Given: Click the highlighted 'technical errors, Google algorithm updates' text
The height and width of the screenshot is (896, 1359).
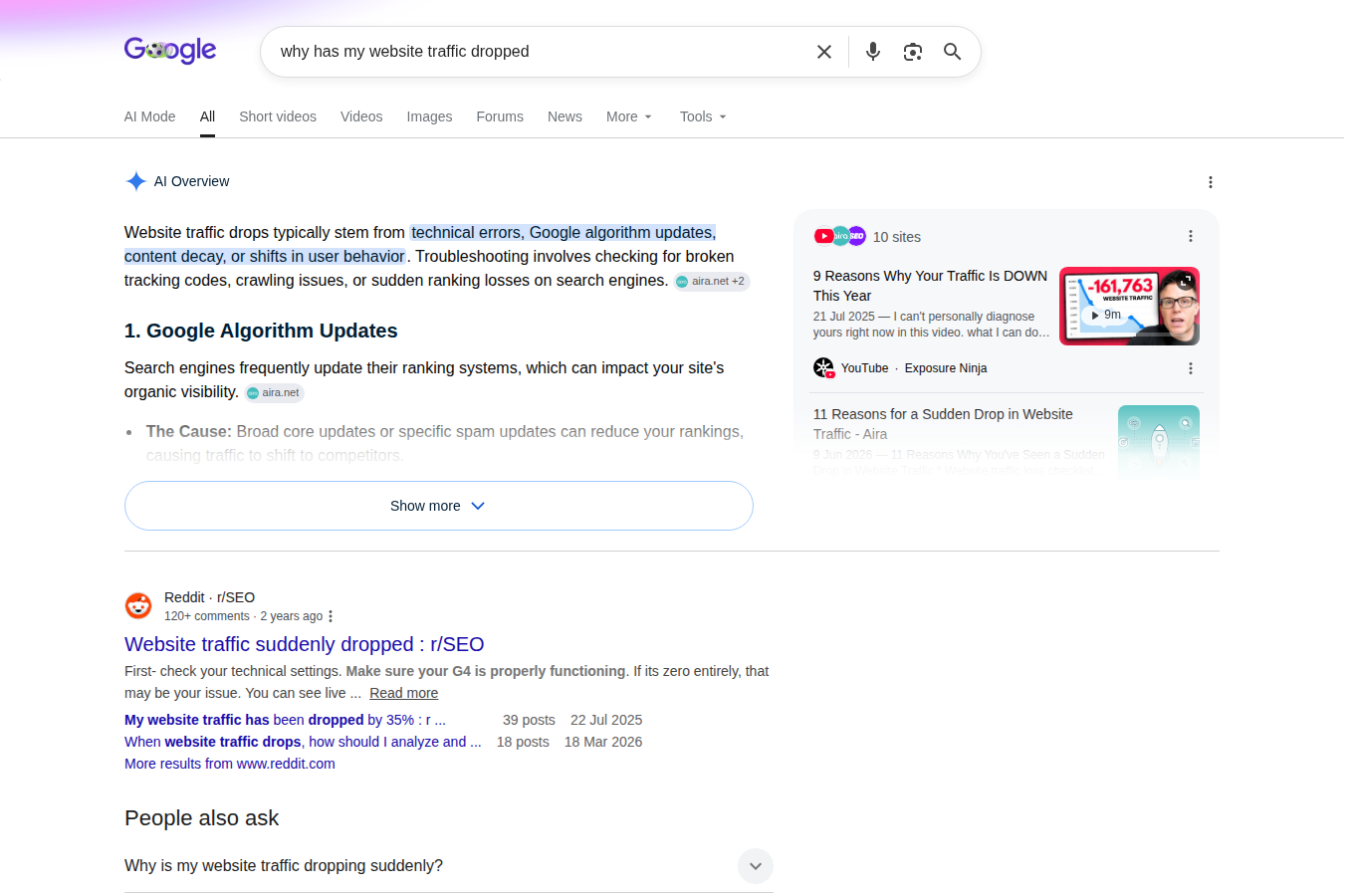Looking at the screenshot, I should (x=564, y=232).
